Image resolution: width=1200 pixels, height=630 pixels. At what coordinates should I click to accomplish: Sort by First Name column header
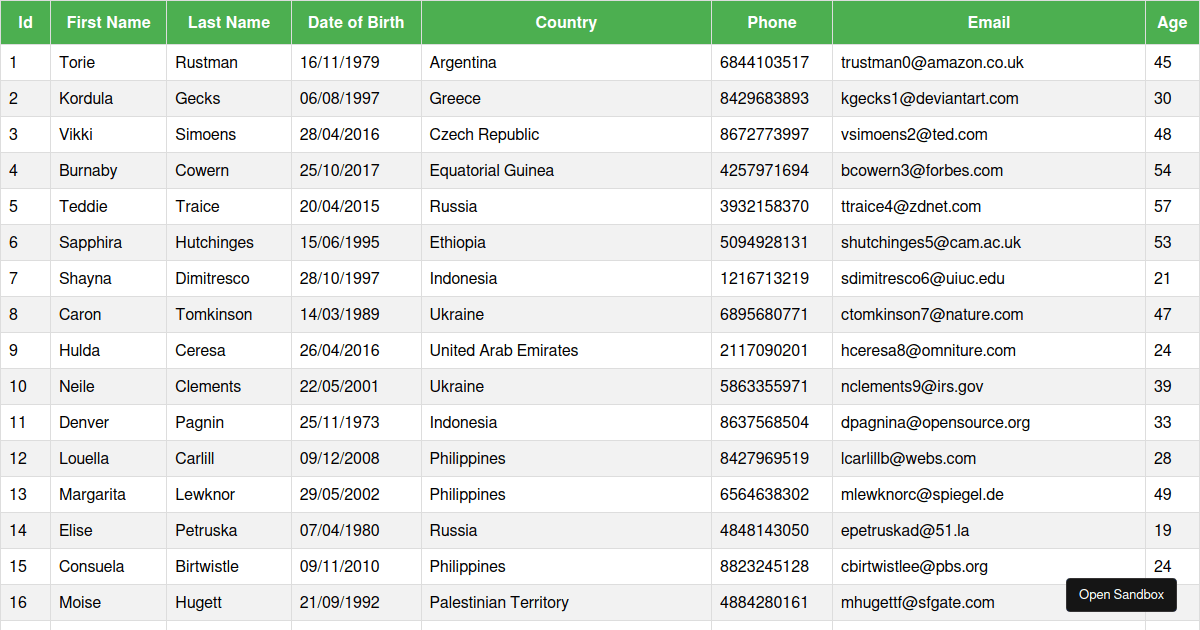click(109, 22)
